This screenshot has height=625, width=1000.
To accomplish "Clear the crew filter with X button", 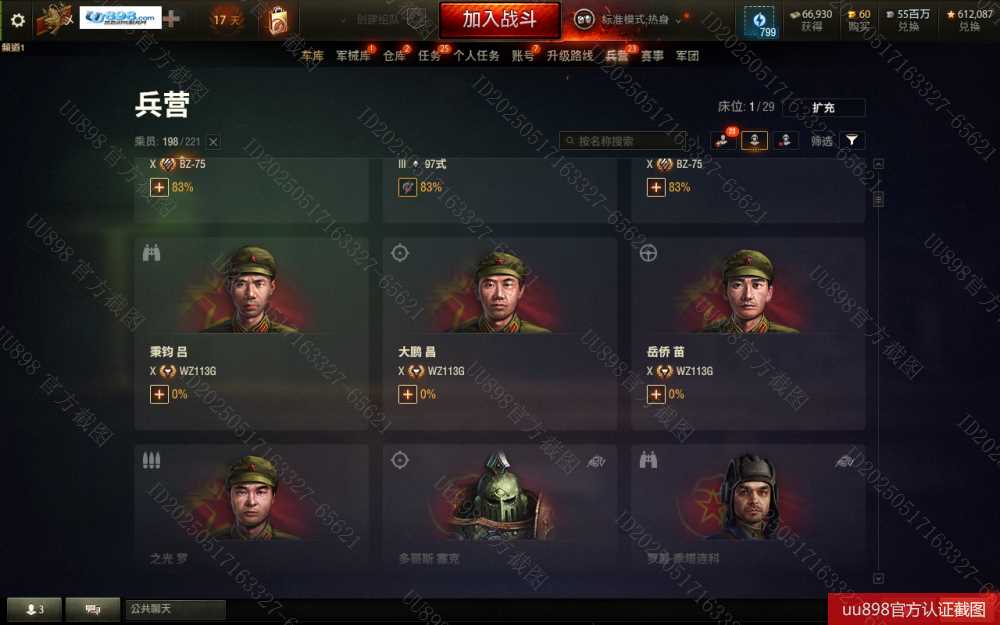I will coord(214,142).
